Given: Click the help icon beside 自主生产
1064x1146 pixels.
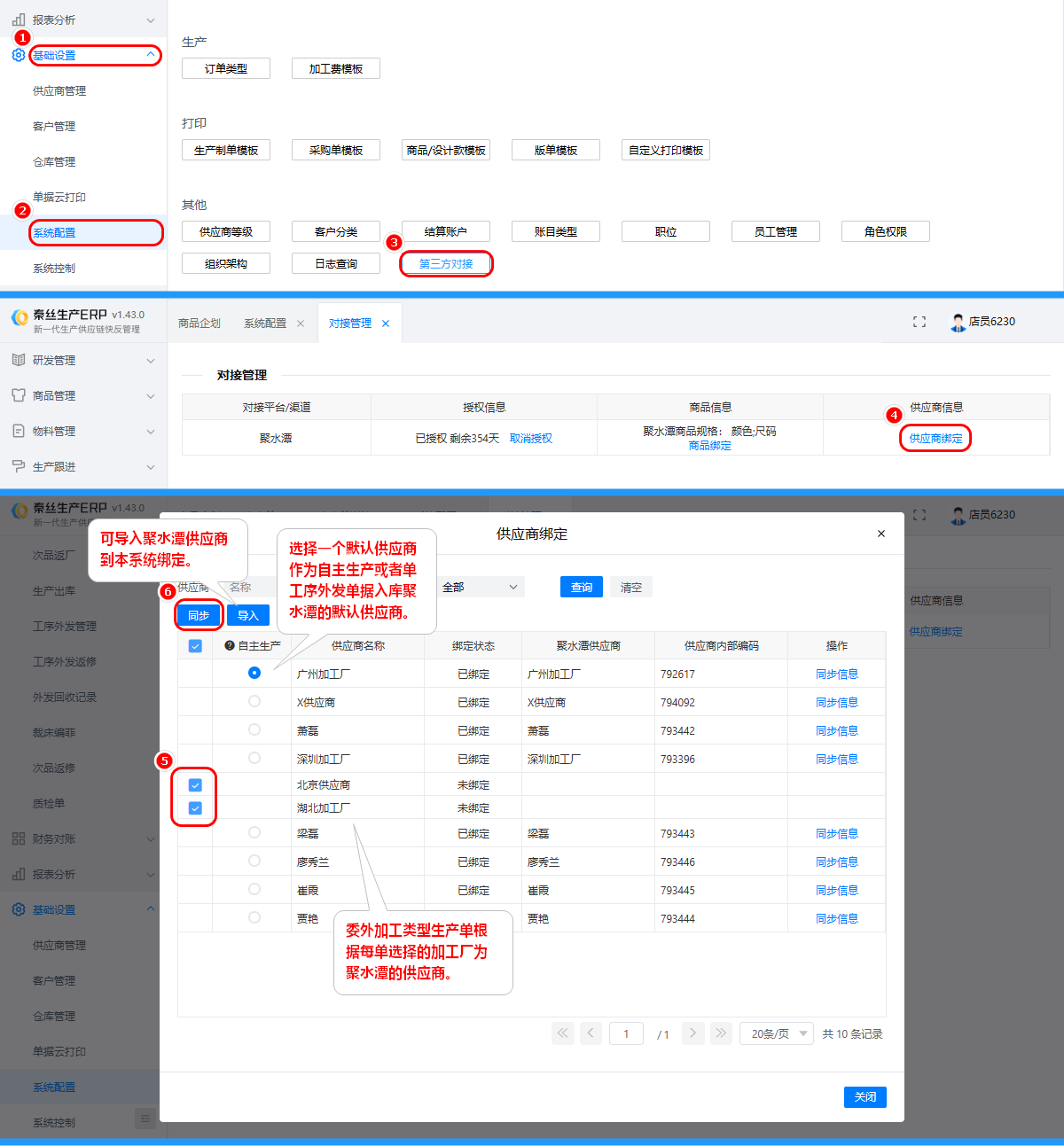Looking at the screenshot, I should (x=230, y=646).
